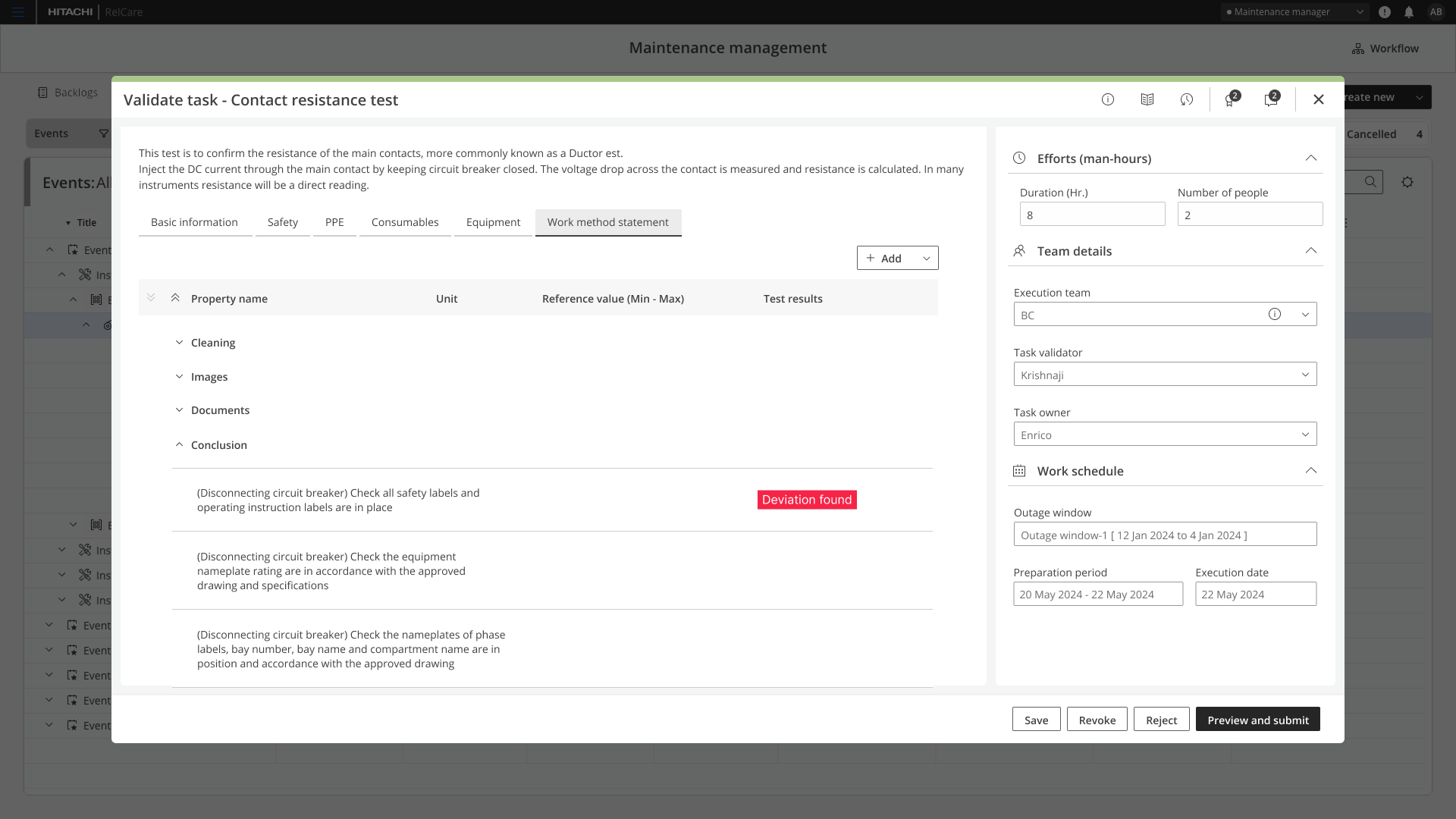Click the Duration (Hr.) input field
This screenshot has height=819, width=1456.
tap(1091, 215)
